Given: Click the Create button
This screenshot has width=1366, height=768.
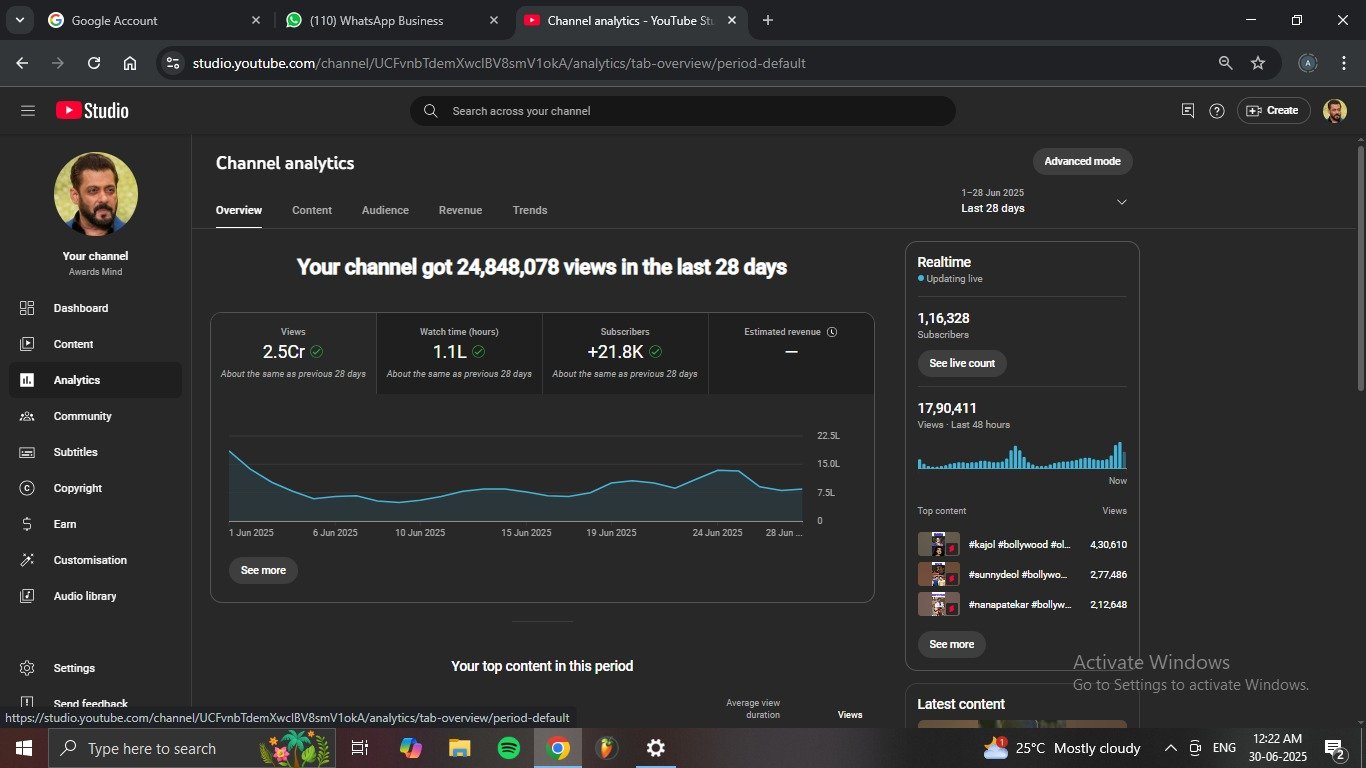Looking at the screenshot, I should (1273, 111).
